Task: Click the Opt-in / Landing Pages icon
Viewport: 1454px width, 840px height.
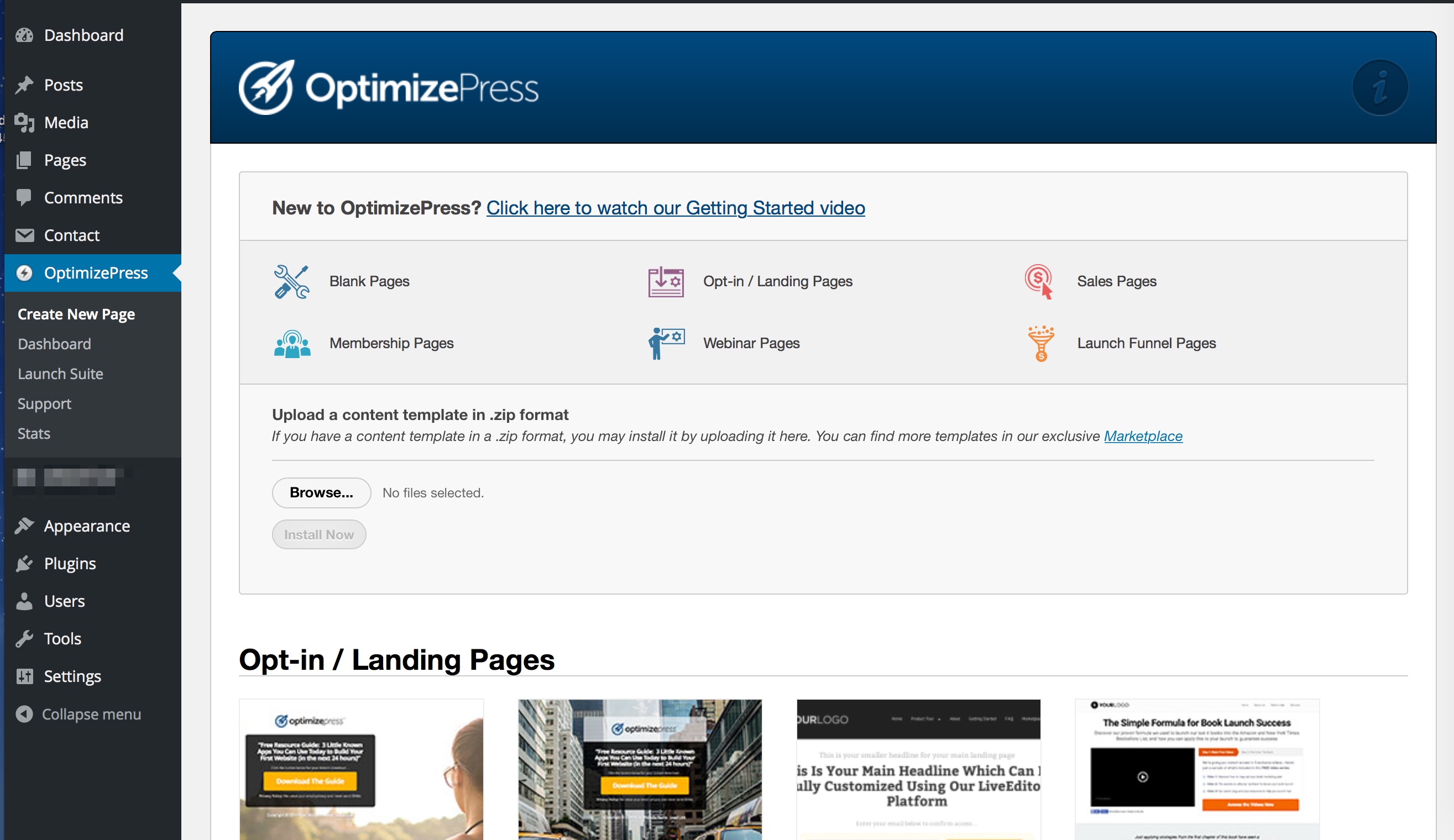Action: (x=665, y=281)
